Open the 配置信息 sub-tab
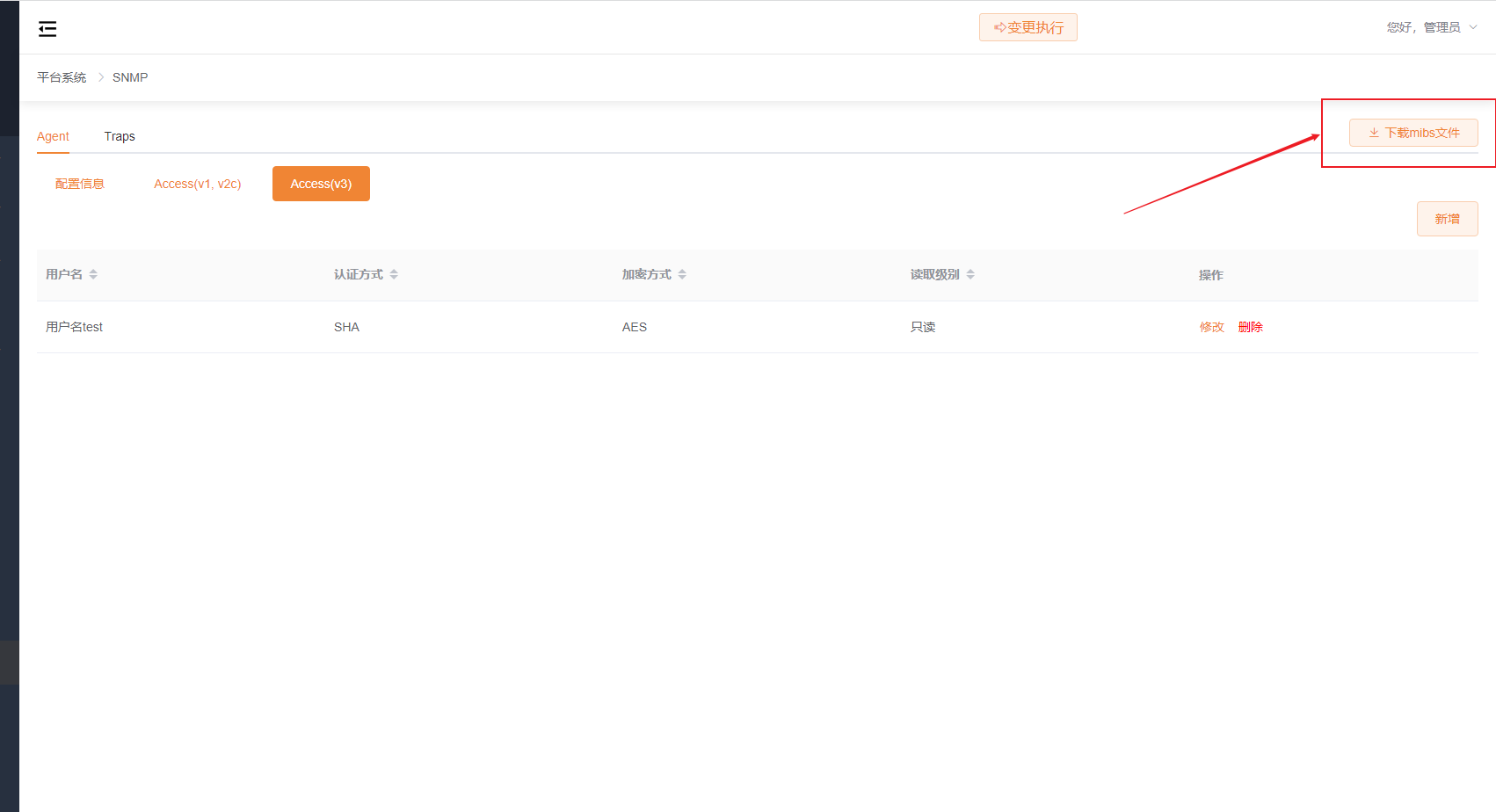1496x812 pixels. [x=80, y=184]
